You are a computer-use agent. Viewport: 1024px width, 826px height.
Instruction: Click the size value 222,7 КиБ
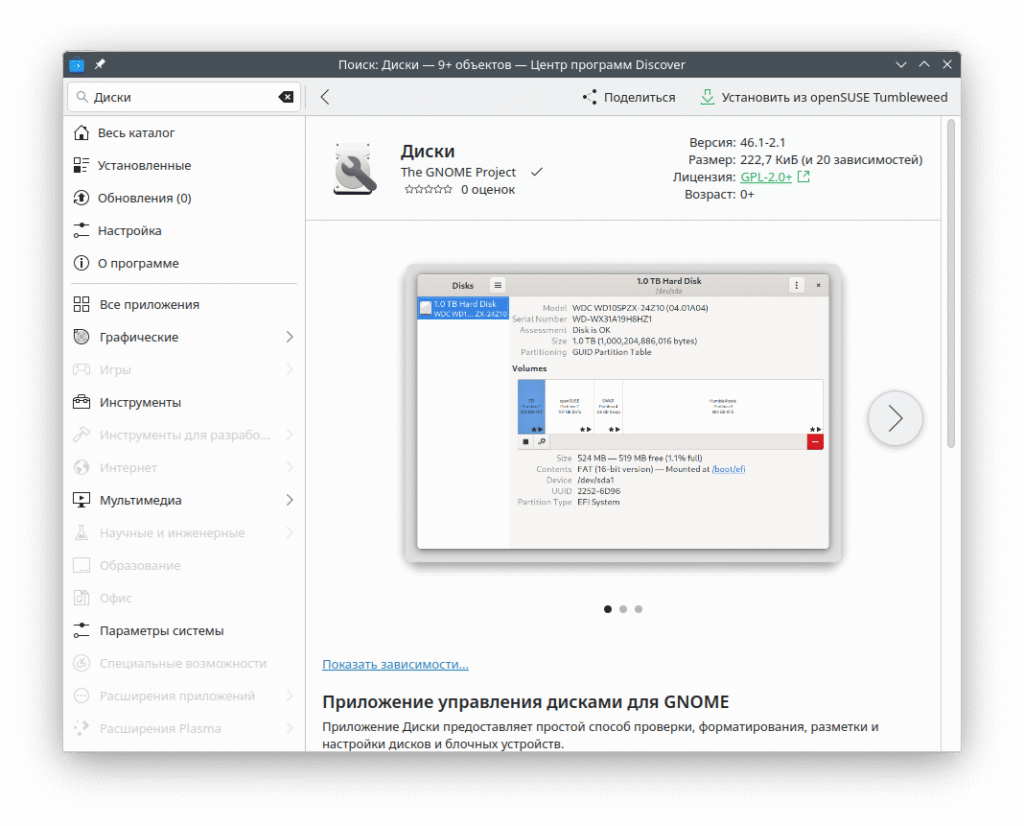click(x=769, y=160)
